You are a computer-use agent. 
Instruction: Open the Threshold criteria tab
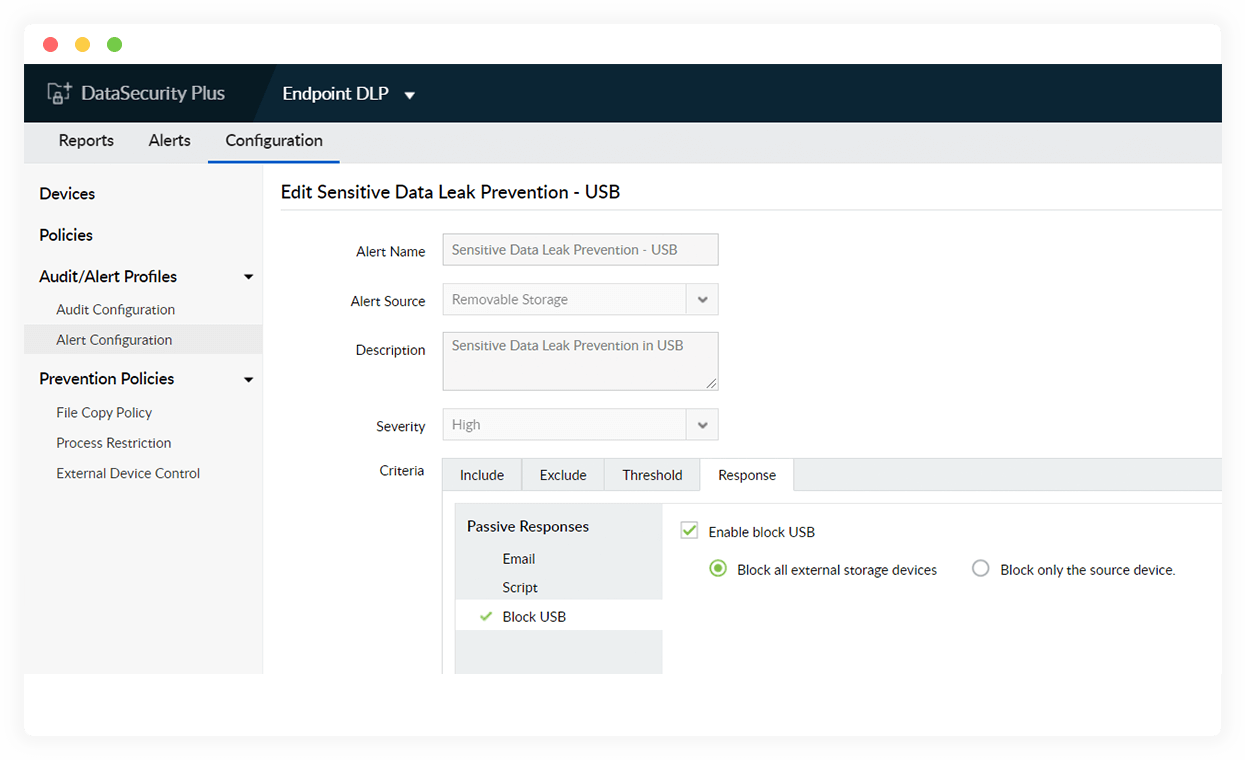652,475
